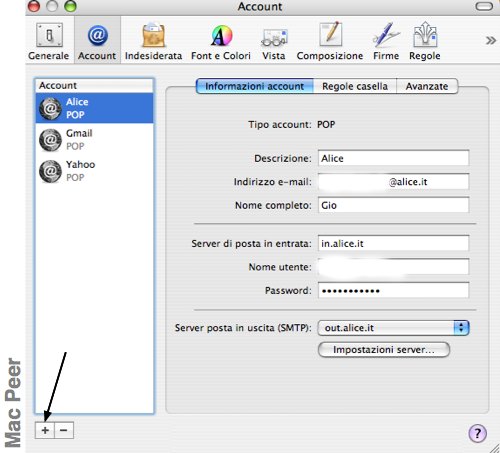Open the Composizione preferences pane

[x=330, y=42]
